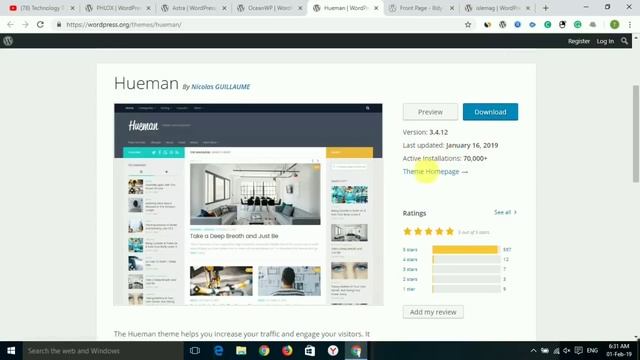The height and width of the screenshot is (360, 640).
Task: Switch to the Islemag WordPress tab
Action: (x=497, y=8)
